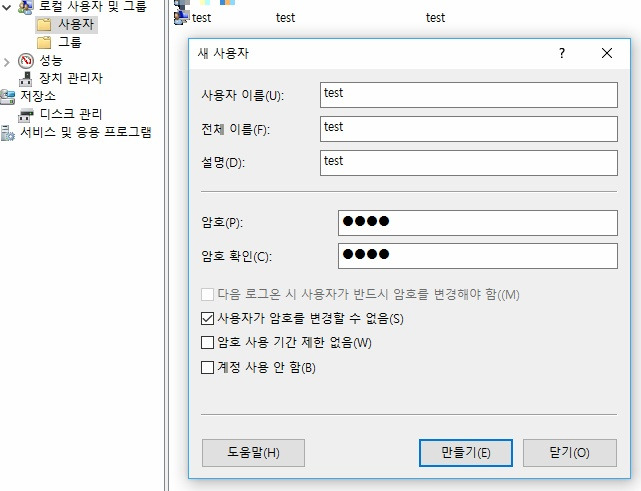Focus the 설명 description field
Screen dimensions: 641x491
(468, 163)
